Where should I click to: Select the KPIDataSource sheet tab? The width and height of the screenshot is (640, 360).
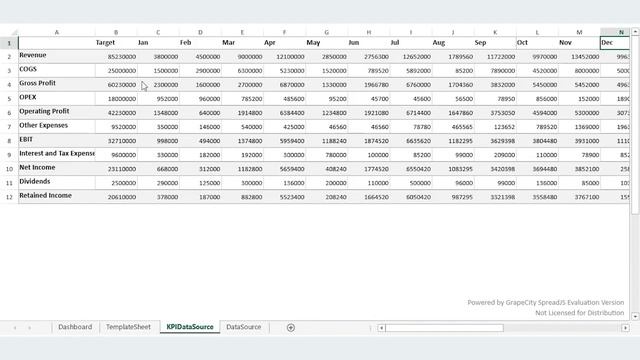click(190, 327)
